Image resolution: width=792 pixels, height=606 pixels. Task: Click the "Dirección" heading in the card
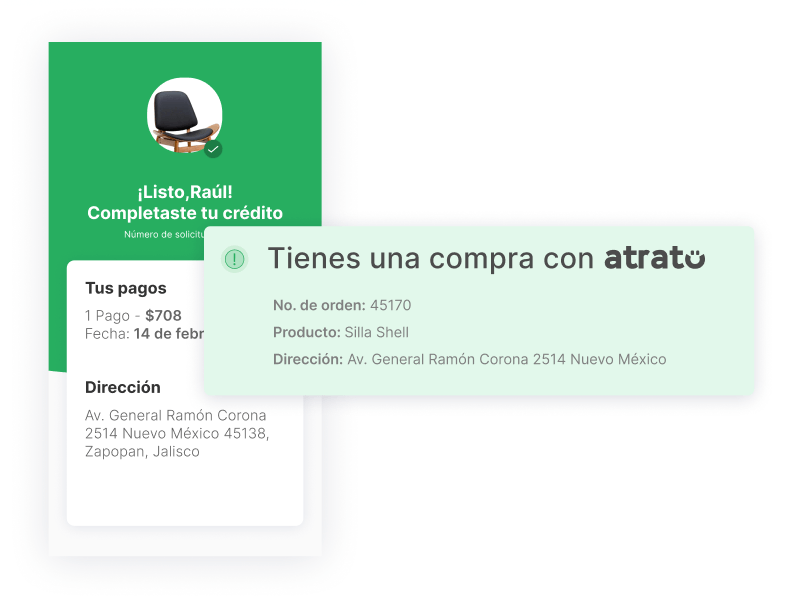point(122,387)
